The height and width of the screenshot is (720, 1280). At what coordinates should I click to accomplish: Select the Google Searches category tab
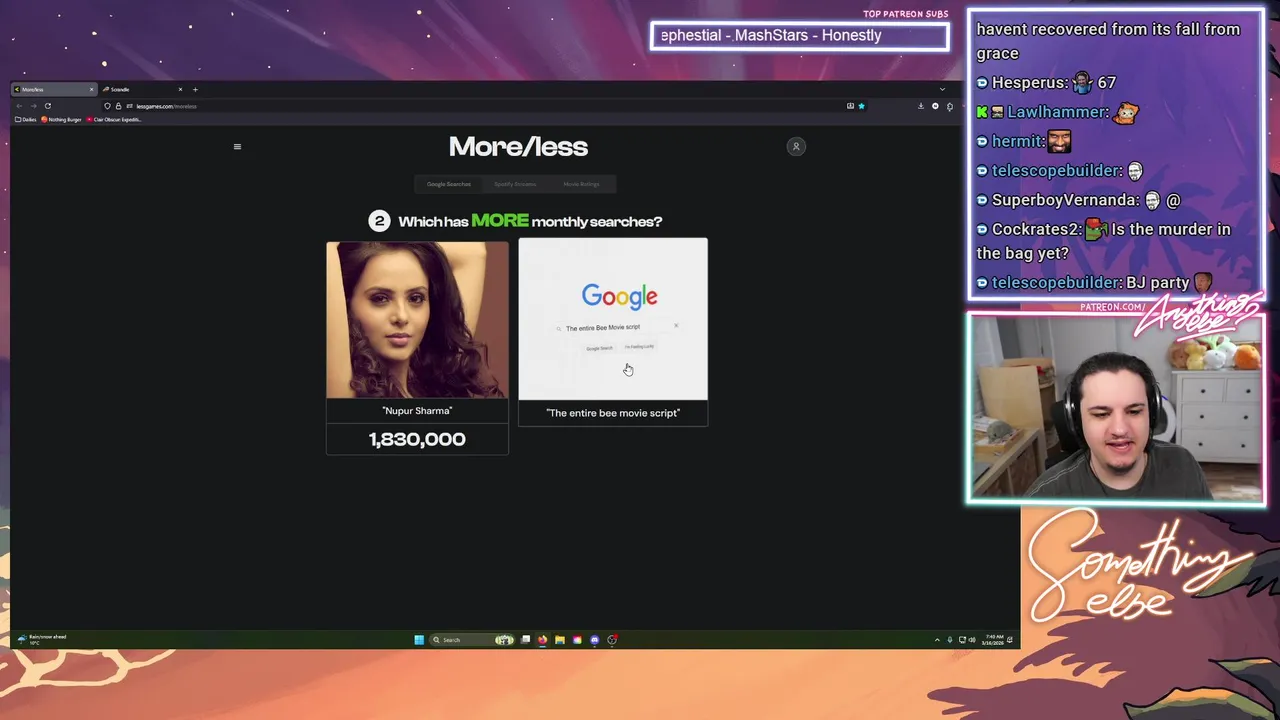click(x=449, y=184)
